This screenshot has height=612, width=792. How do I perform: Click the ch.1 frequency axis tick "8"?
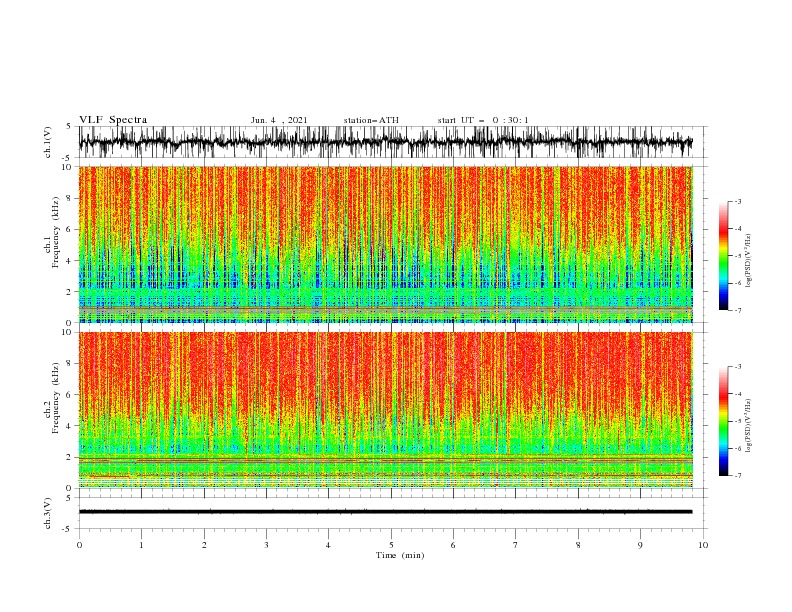(x=70, y=198)
